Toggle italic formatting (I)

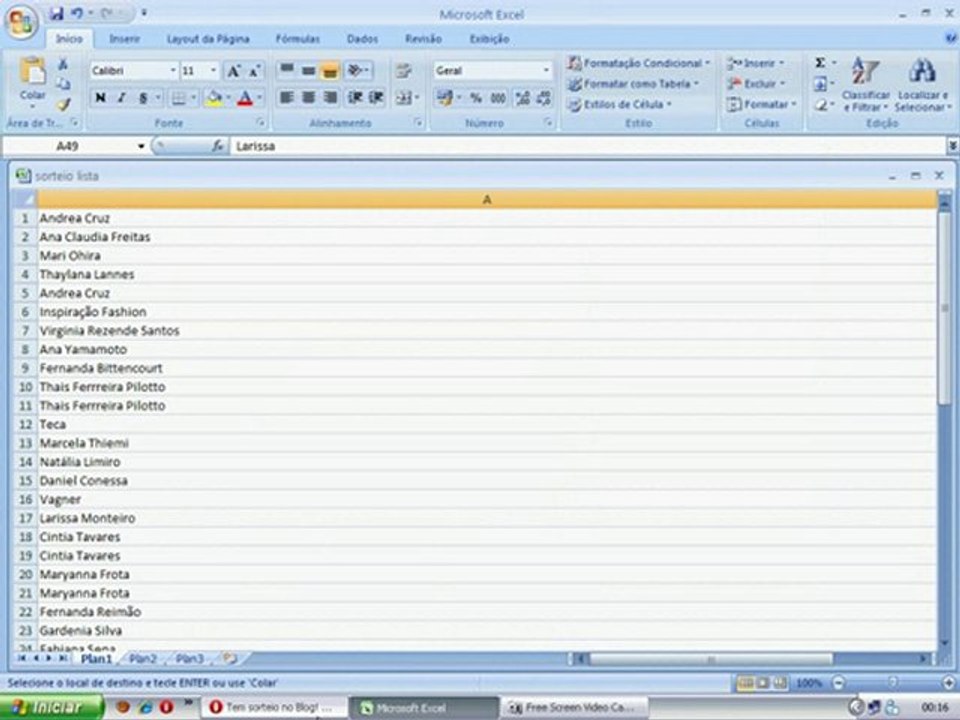pos(121,98)
